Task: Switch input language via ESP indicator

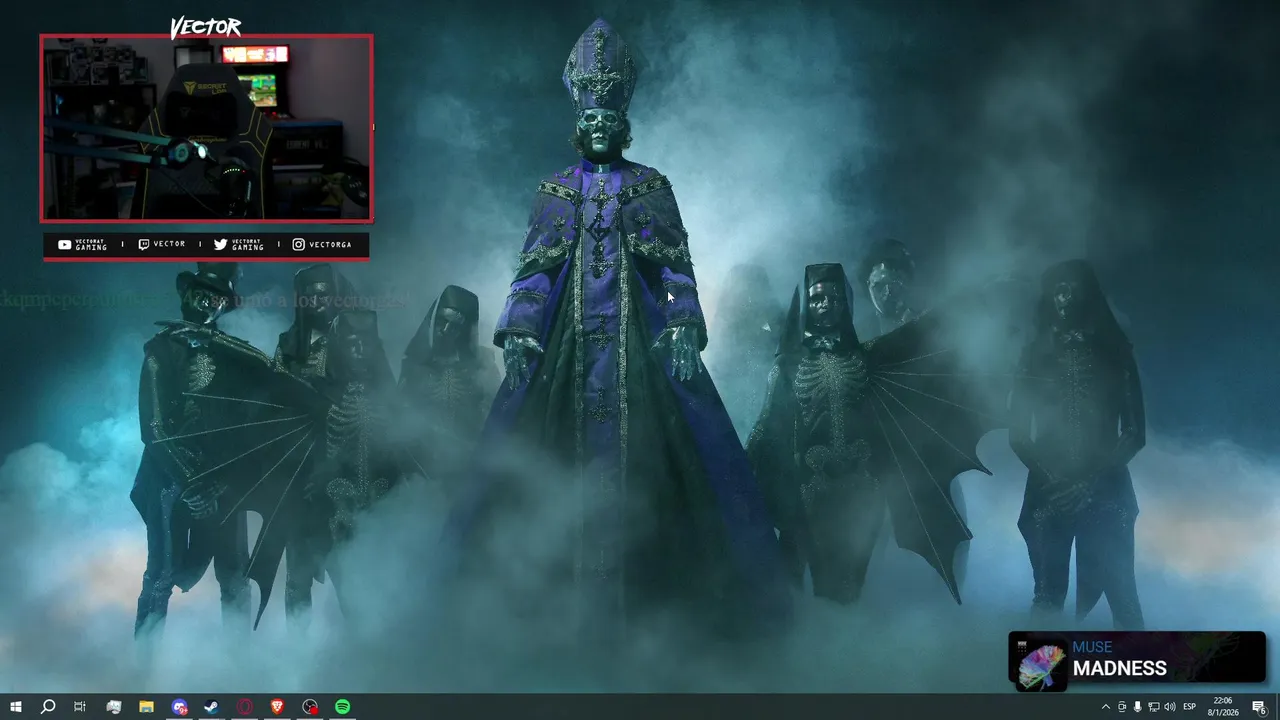Action: (x=1189, y=707)
